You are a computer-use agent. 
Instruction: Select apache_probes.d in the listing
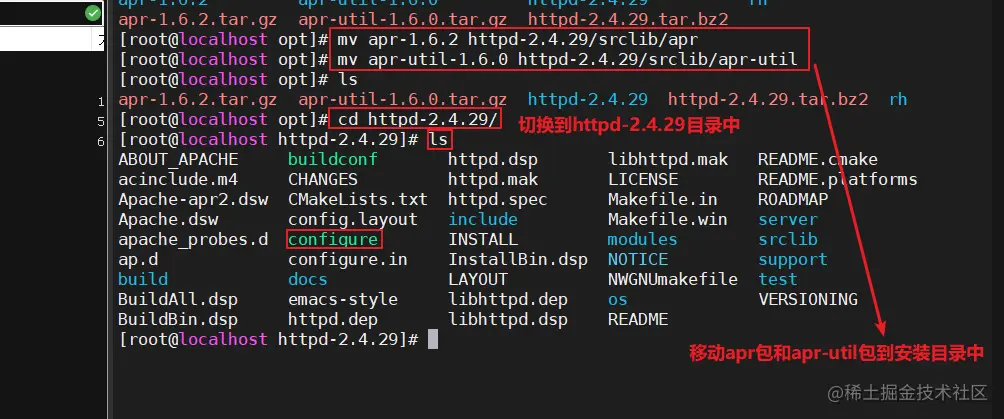193,240
